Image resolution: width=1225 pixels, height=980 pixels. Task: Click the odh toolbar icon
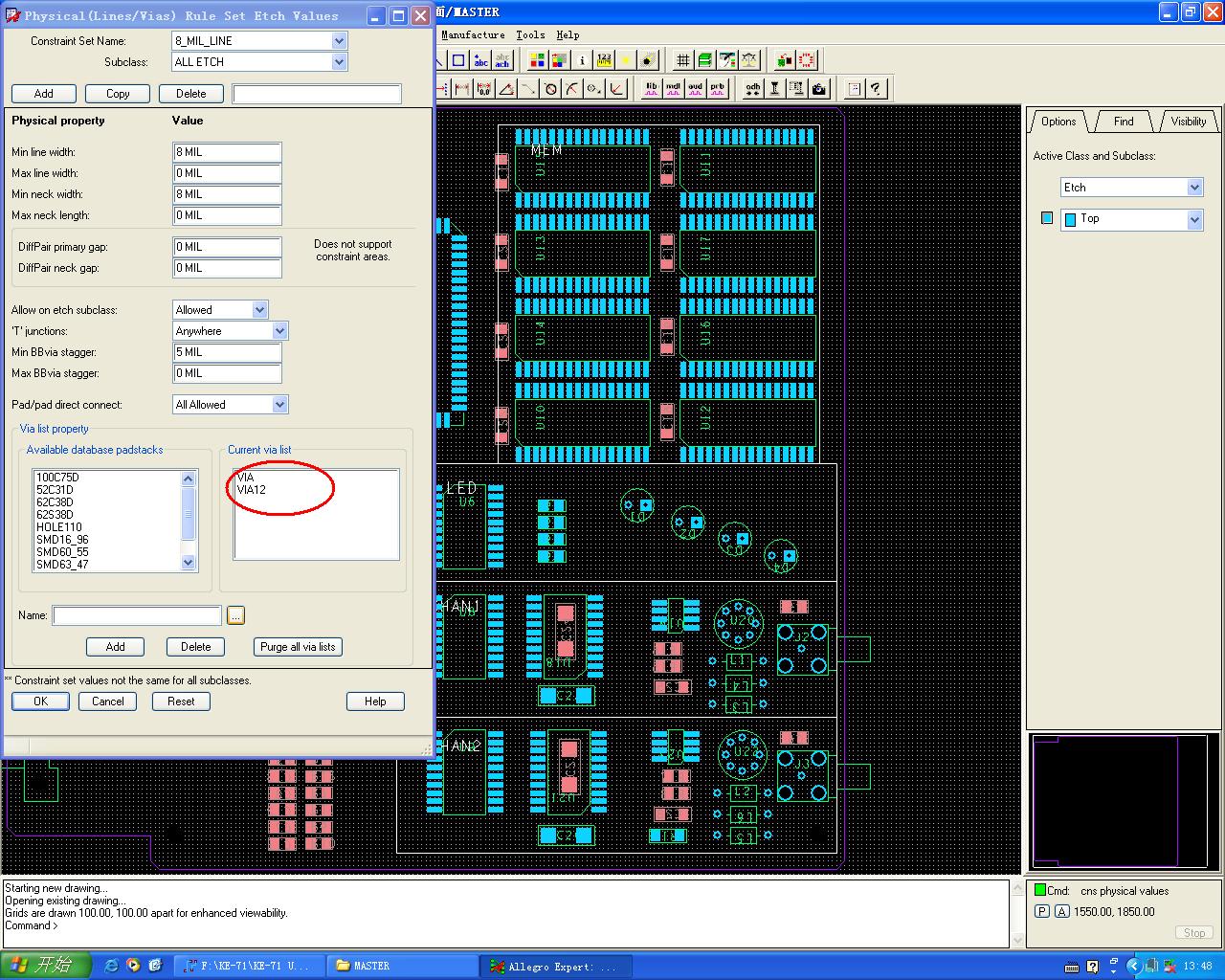[x=752, y=89]
